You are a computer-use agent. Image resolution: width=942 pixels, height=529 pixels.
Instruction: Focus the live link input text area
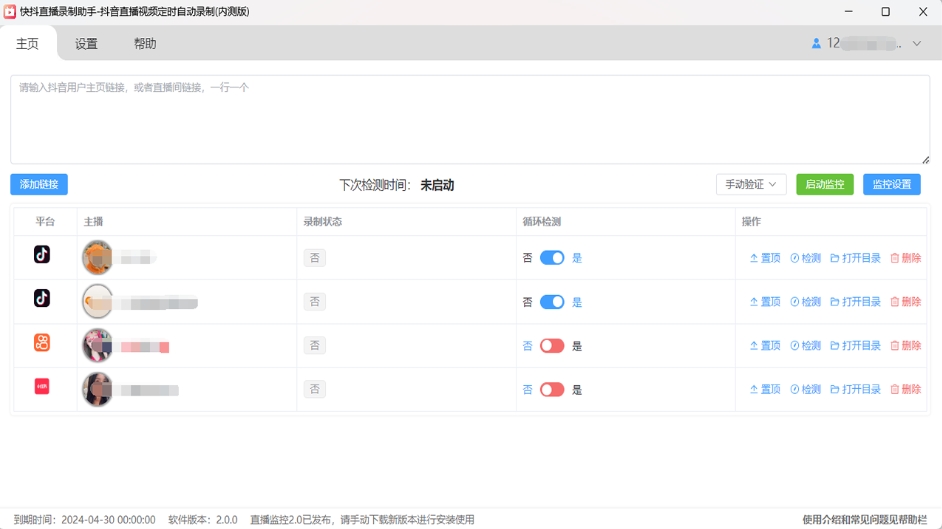[x=470, y=119]
